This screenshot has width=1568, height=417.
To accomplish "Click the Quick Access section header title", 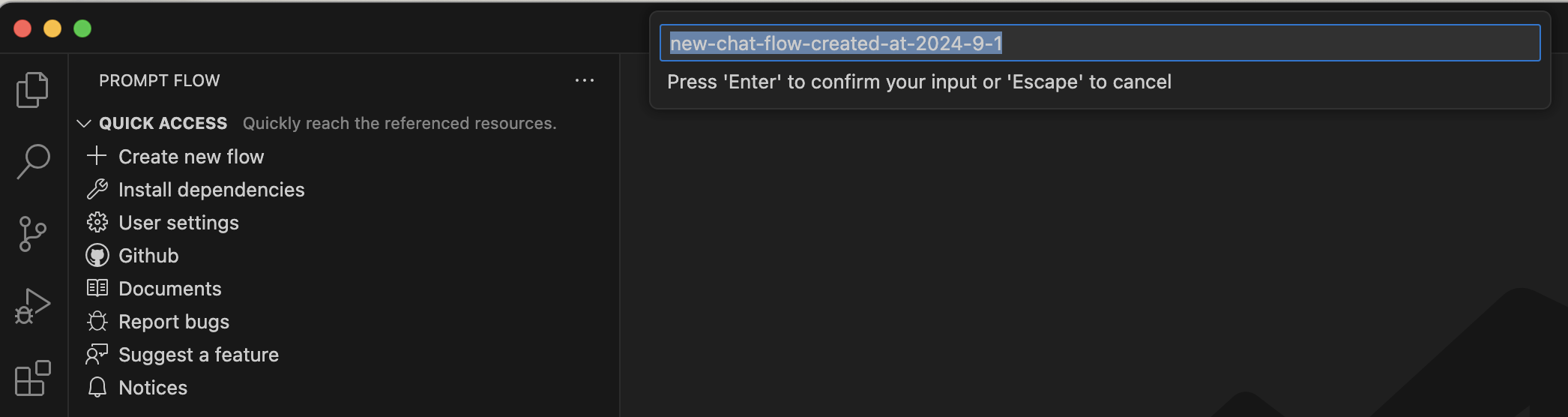I will [163, 123].
